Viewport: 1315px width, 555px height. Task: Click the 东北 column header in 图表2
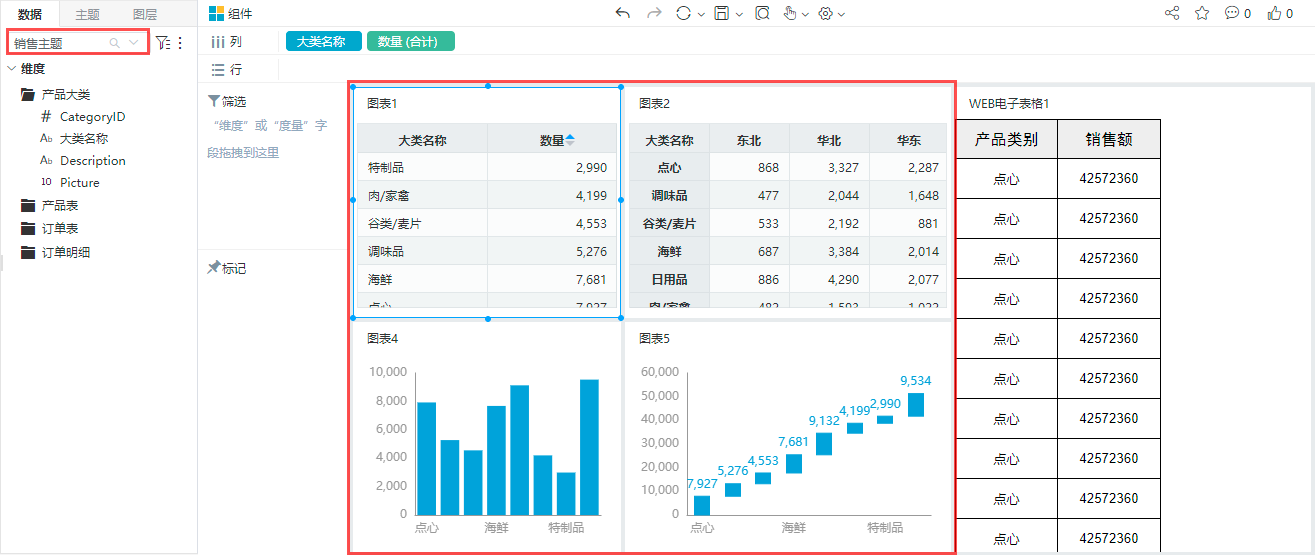tap(749, 141)
